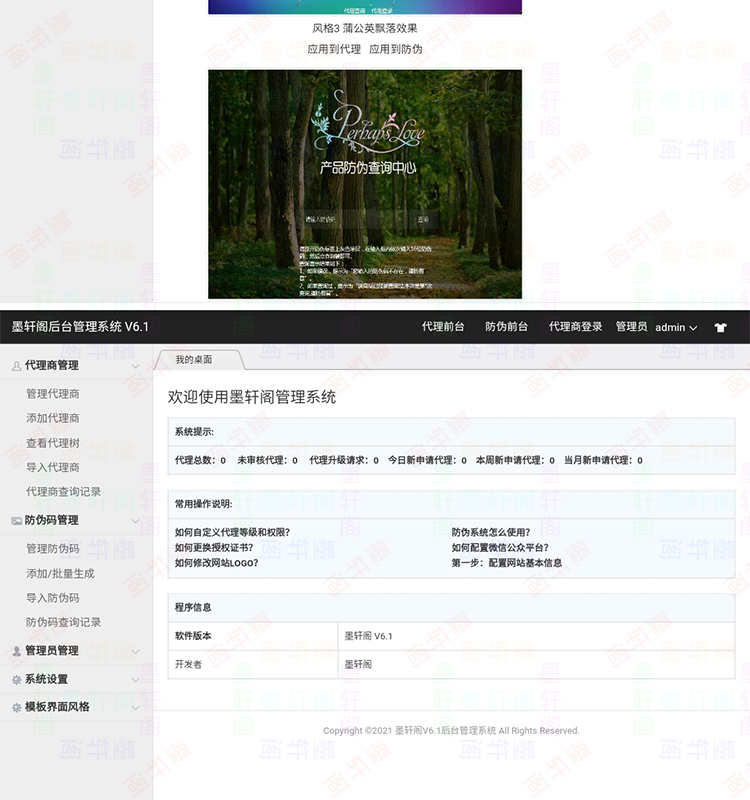
Task: Open help link 如何自定义代理等级和权限?
Action: pyautogui.click(x=232, y=532)
